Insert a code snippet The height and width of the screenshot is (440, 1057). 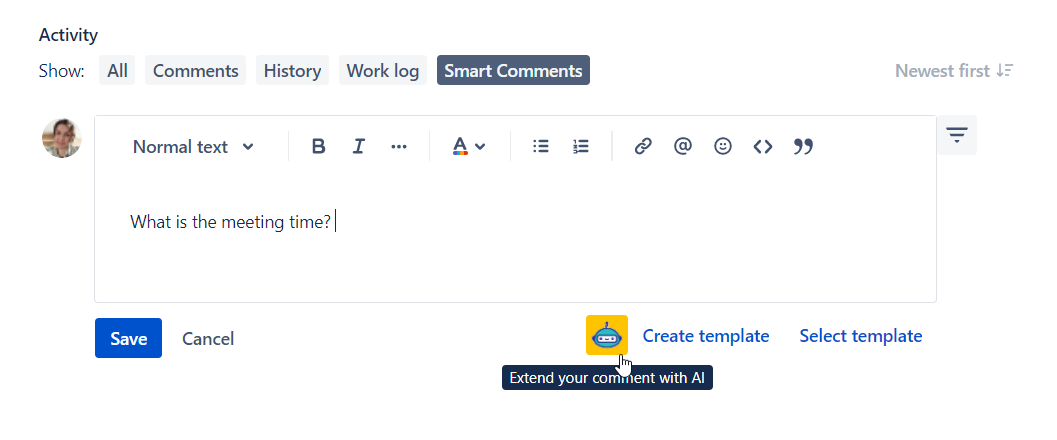click(x=763, y=147)
